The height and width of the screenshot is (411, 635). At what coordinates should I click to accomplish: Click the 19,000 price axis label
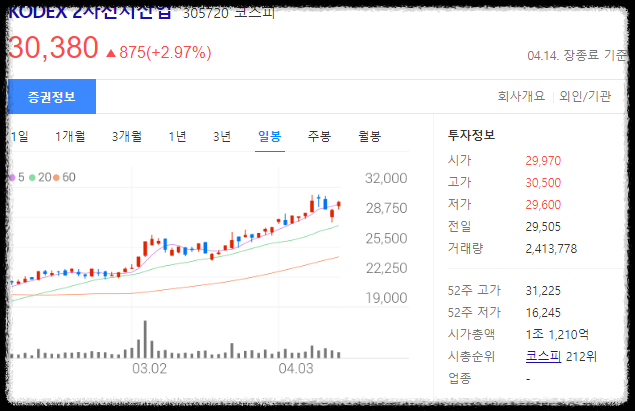(386, 298)
